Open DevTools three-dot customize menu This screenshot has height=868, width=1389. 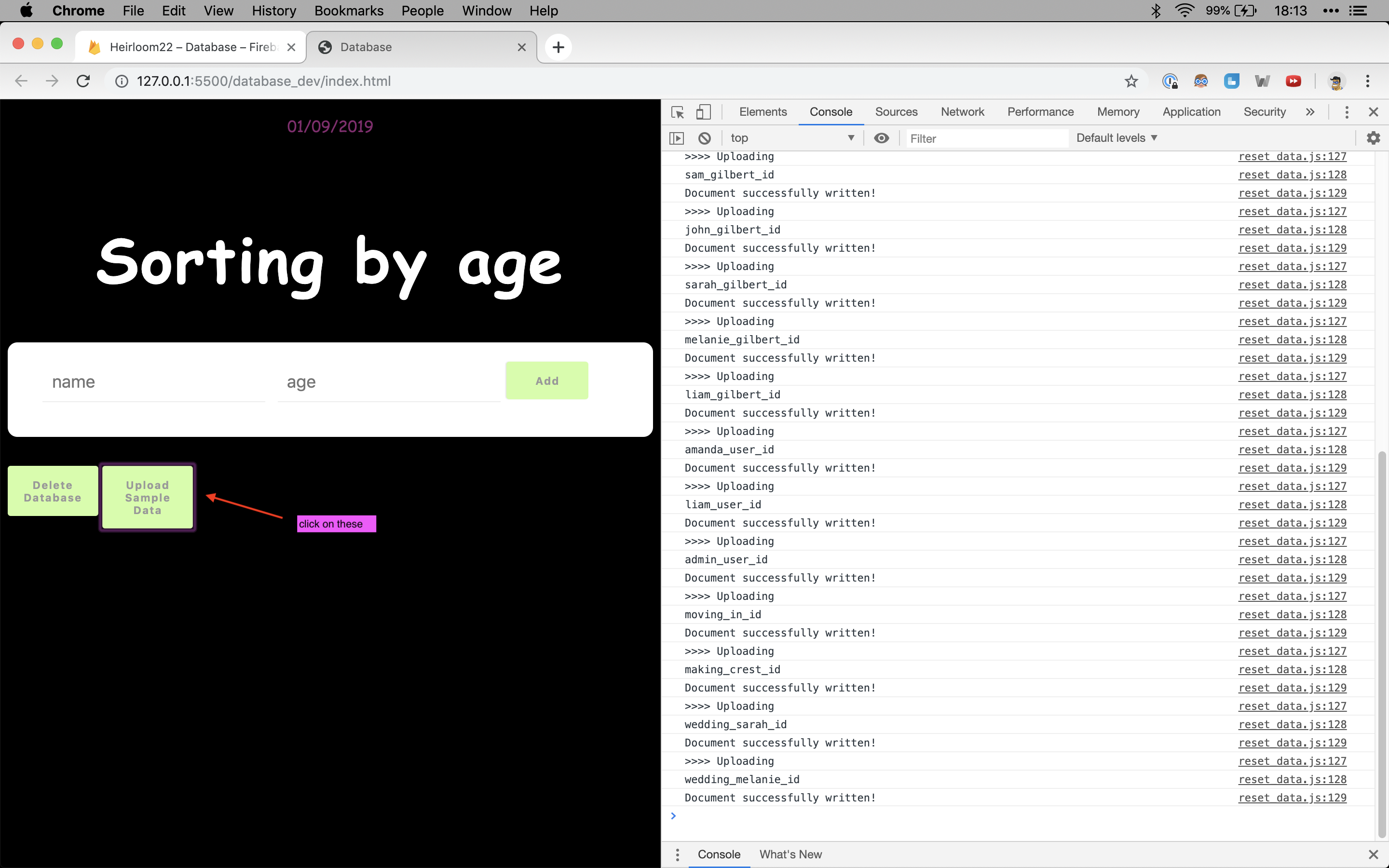(x=1346, y=112)
